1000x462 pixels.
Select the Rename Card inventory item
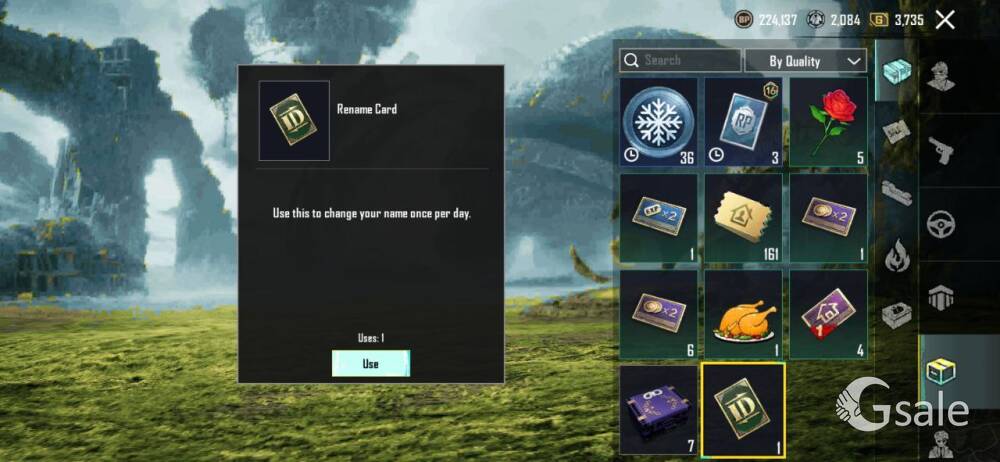pos(743,410)
